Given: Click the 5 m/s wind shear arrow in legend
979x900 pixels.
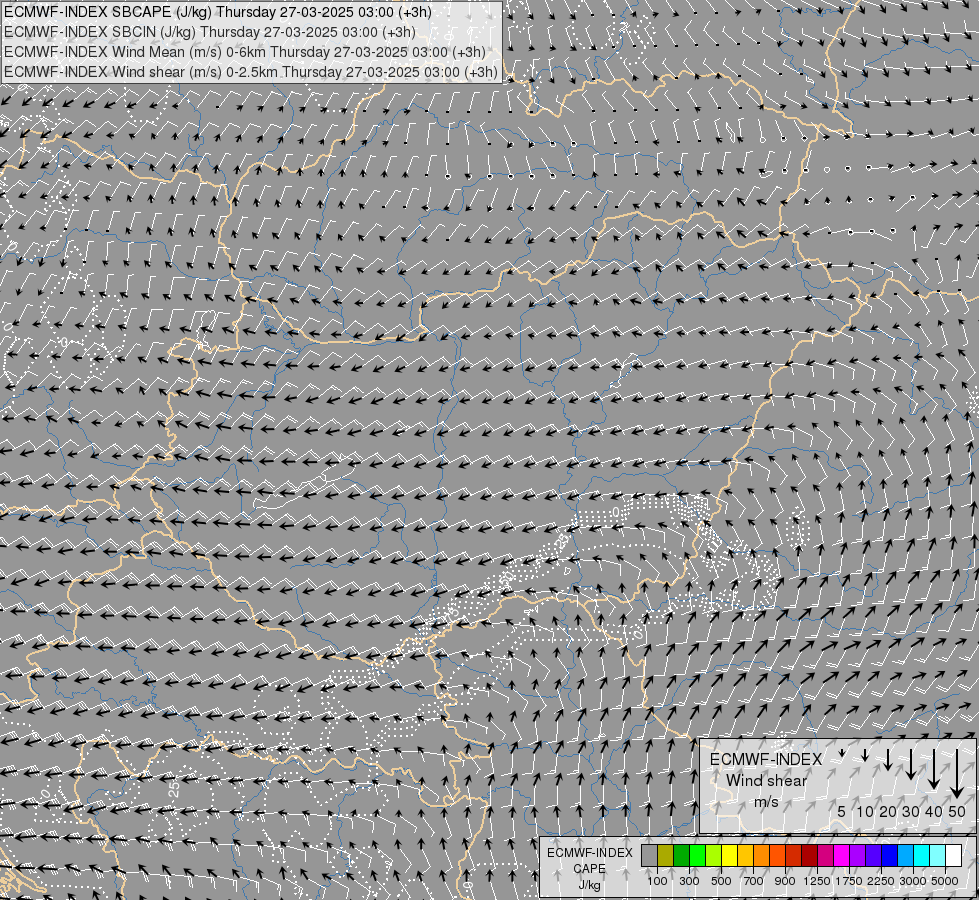Looking at the screenshot, I should coord(842,753).
